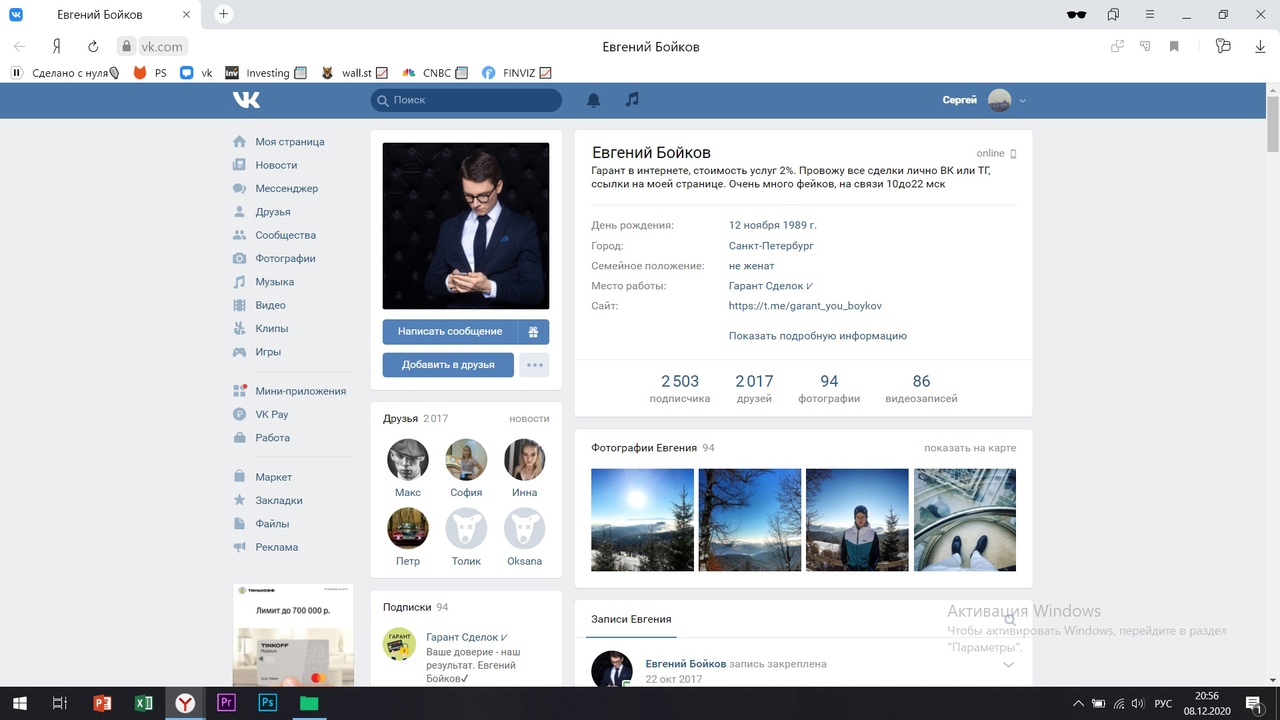Send a gift via gift icon
This screenshot has width=1280, height=720.
533,332
